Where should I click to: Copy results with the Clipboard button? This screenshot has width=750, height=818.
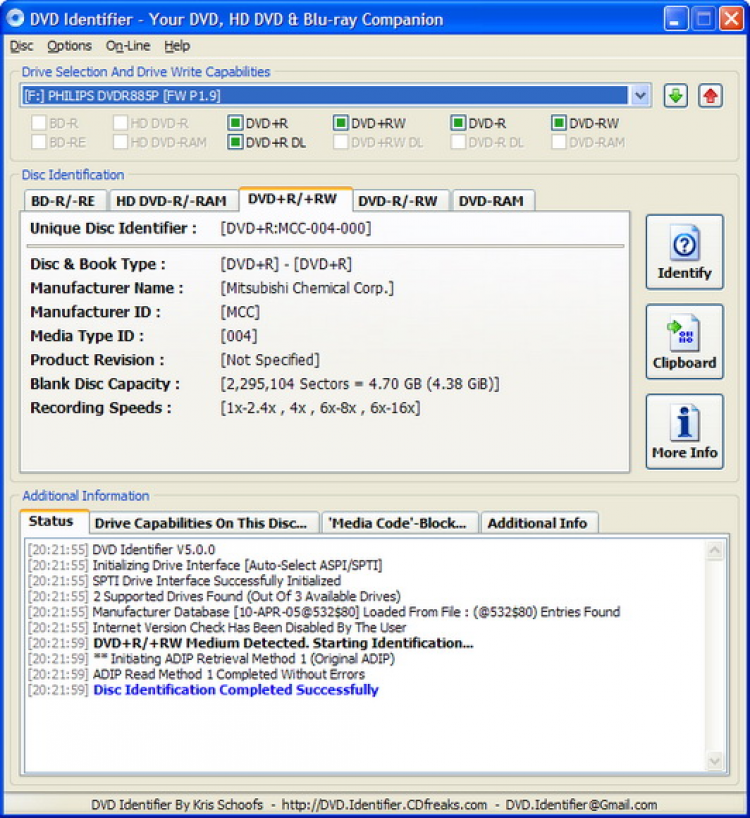click(684, 342)
